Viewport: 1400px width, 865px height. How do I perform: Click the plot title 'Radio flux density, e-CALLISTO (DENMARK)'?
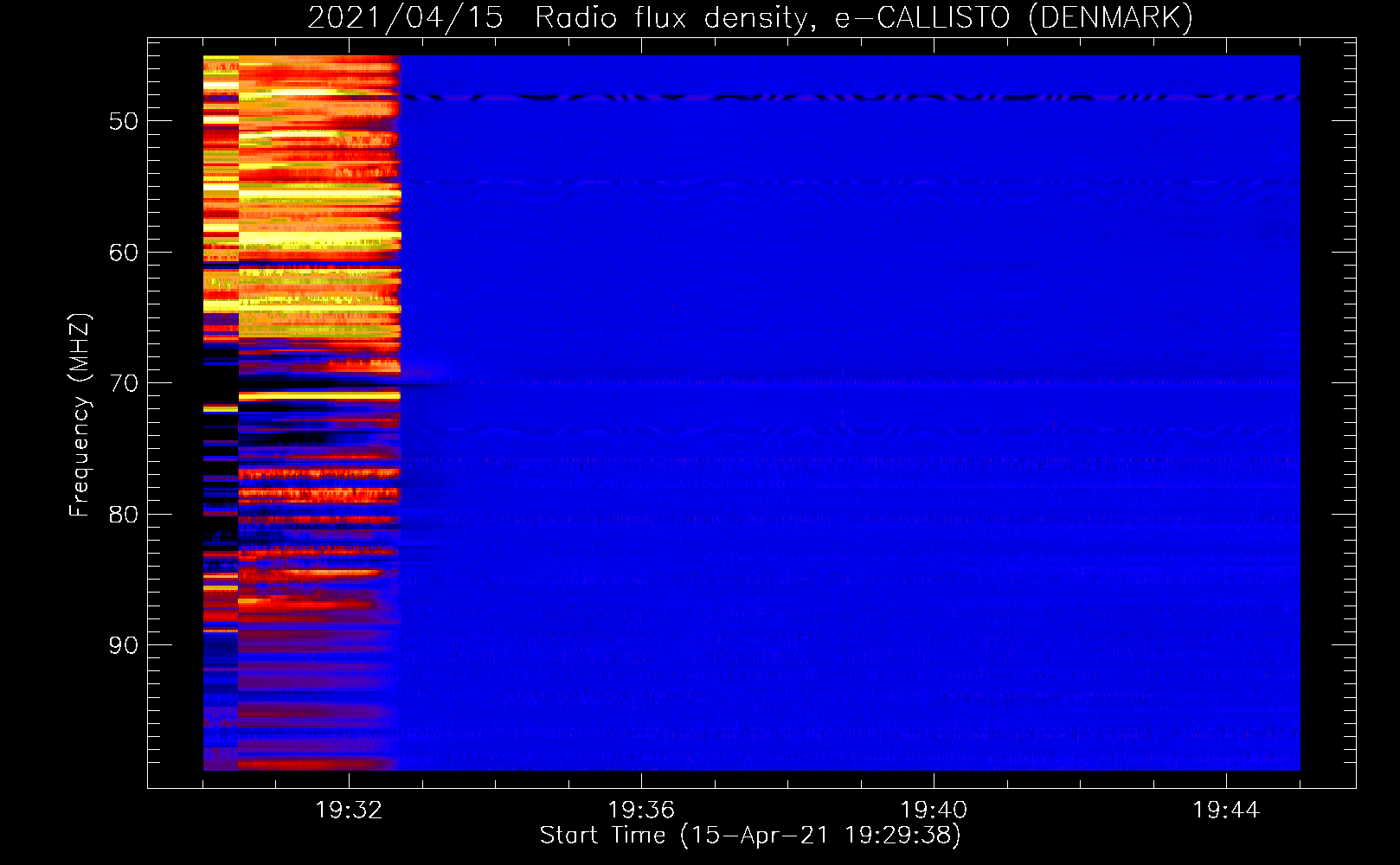coord(864,17)
